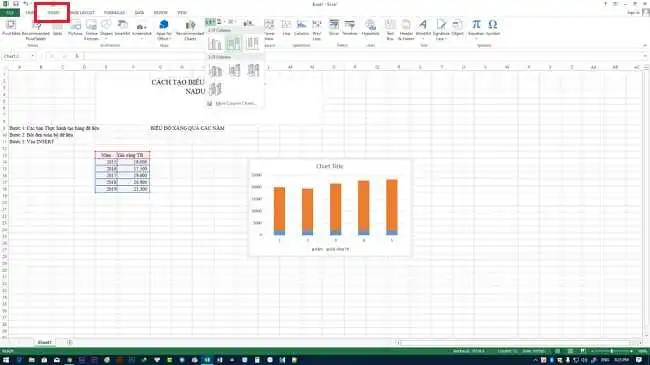This screenshot has width=650, height=365.
Task: Switch to the VIEW tab
Action: coord(182,13)
